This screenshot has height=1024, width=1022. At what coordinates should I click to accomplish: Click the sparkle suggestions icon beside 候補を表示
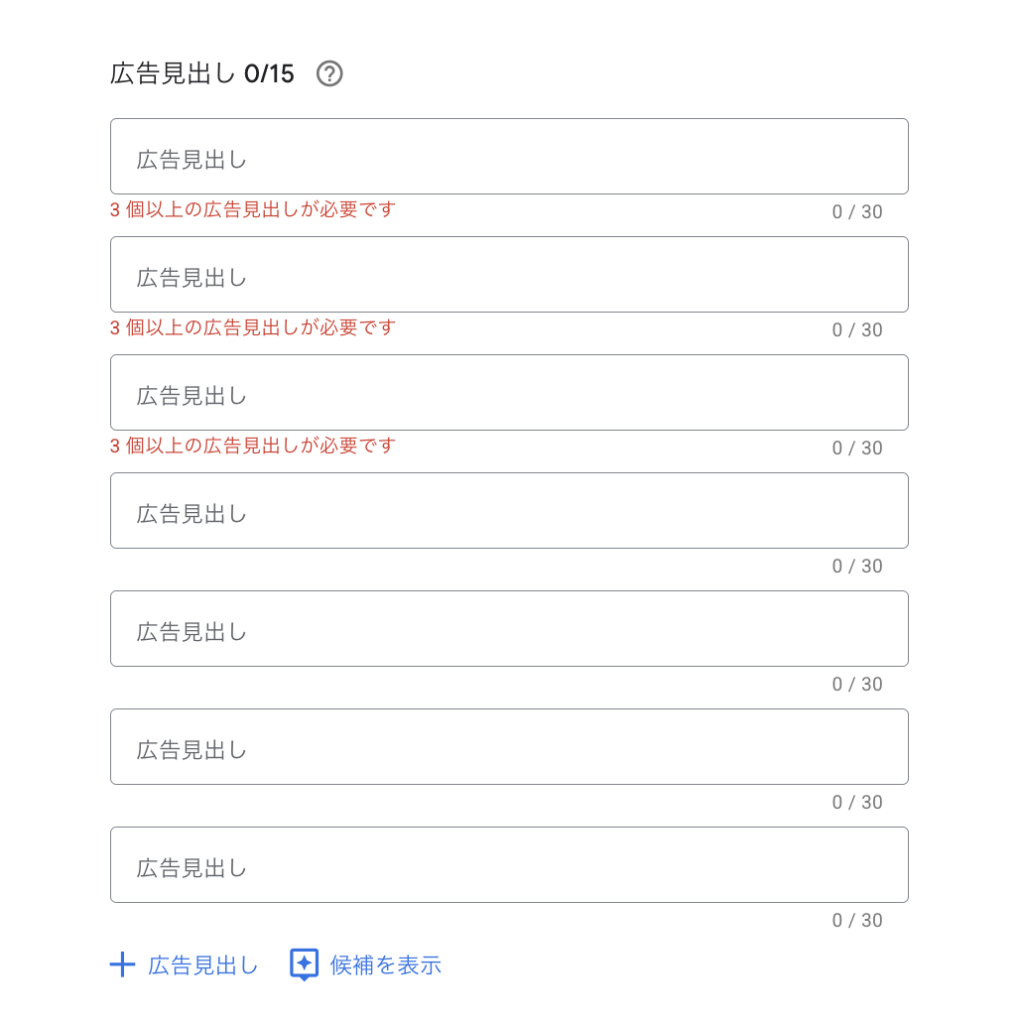(x=305, y=965)
